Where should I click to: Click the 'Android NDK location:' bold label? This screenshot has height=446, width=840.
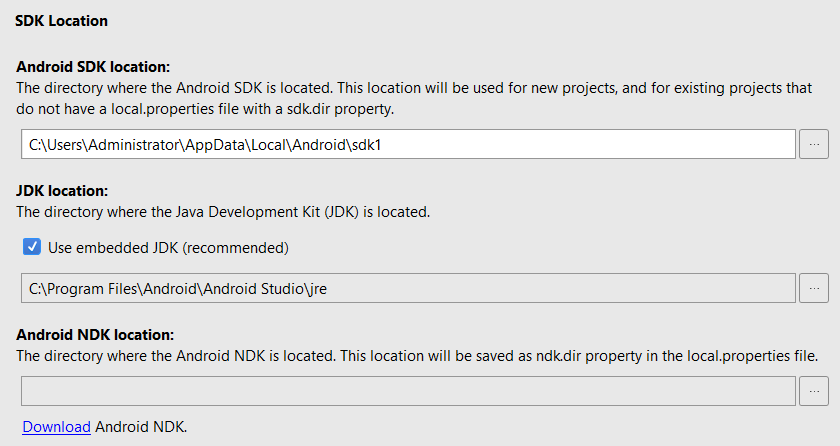95,334
